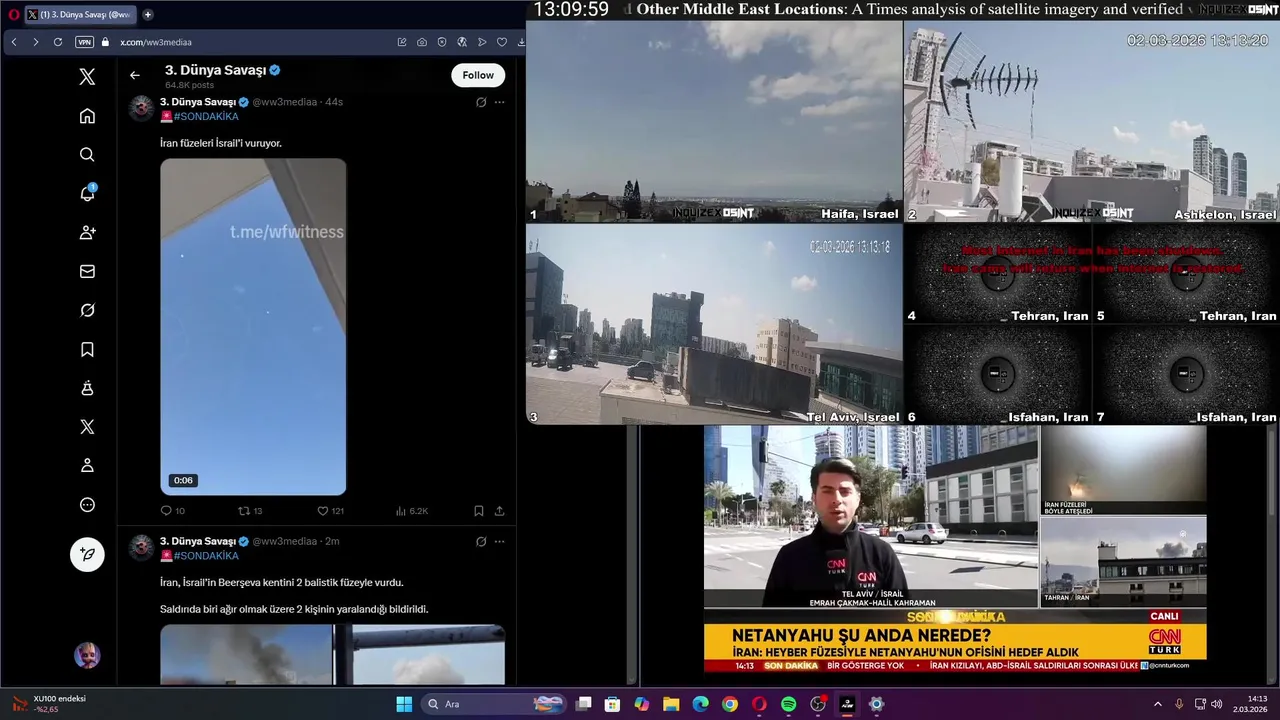Play the t.me/wfwitness video
Viewport: 1280px width, 720px height.
point(253,327)
